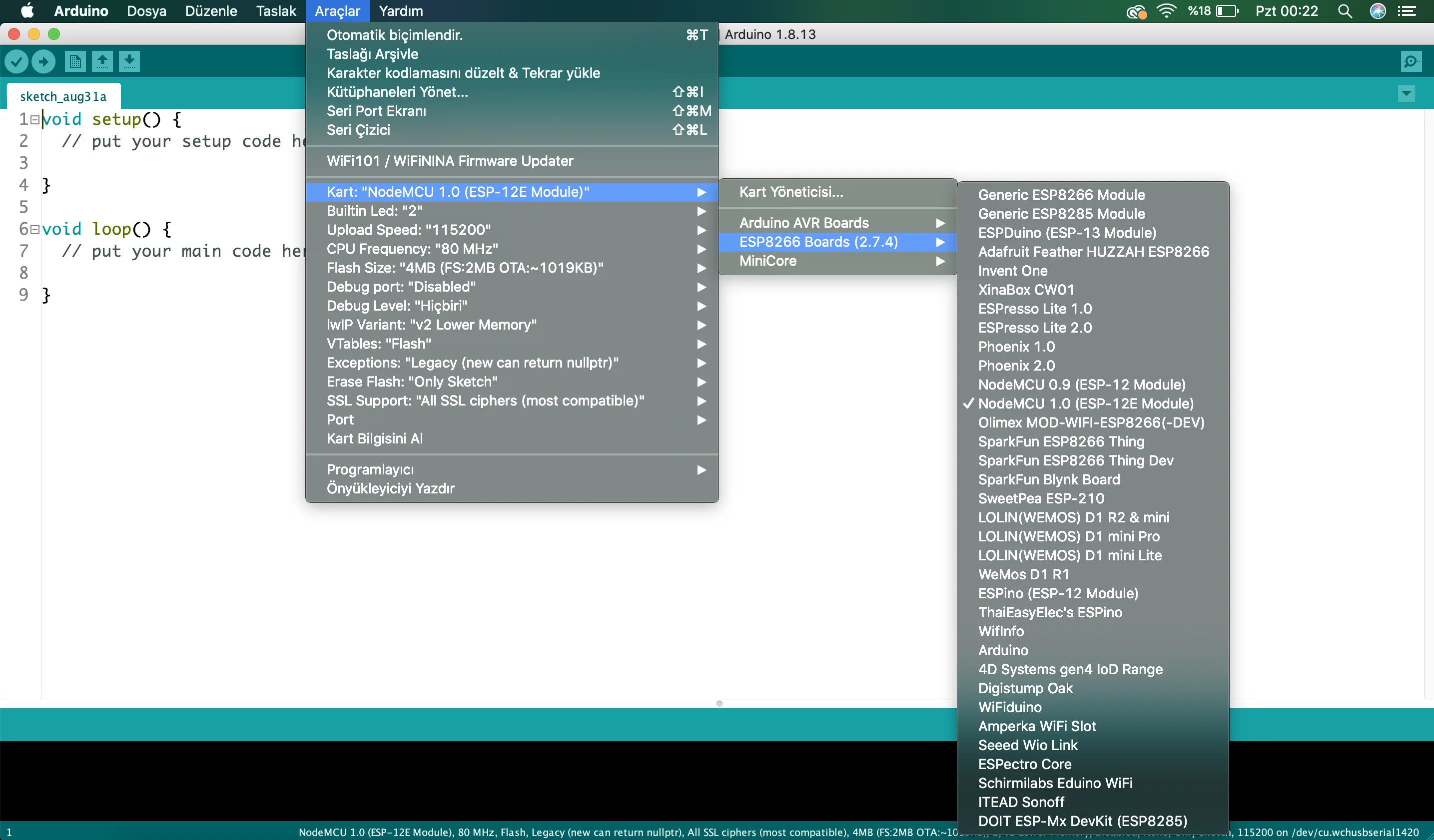Expand the Arduino AVR Boards submenu

[837, 223]
